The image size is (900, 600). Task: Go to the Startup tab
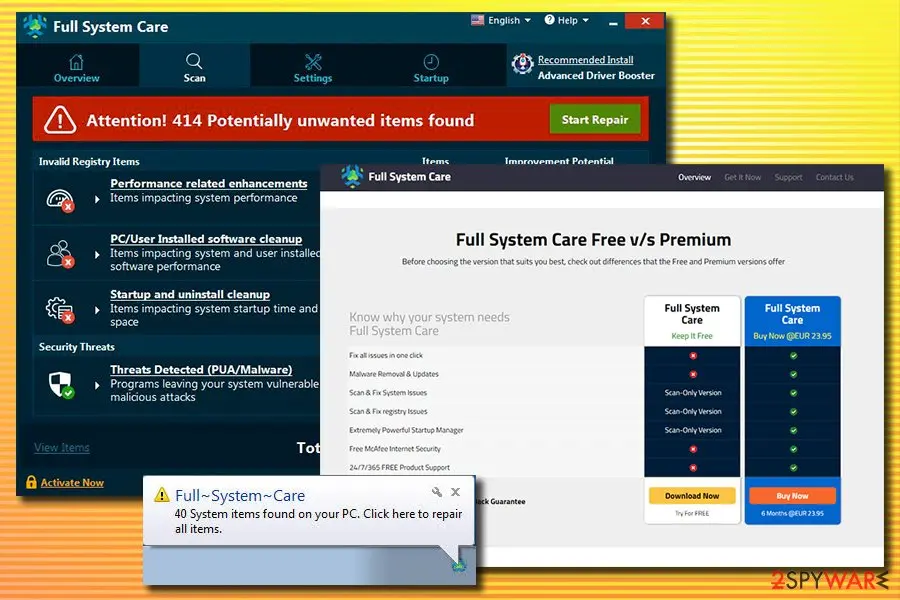pyautogui.click(x=431, y=68)
